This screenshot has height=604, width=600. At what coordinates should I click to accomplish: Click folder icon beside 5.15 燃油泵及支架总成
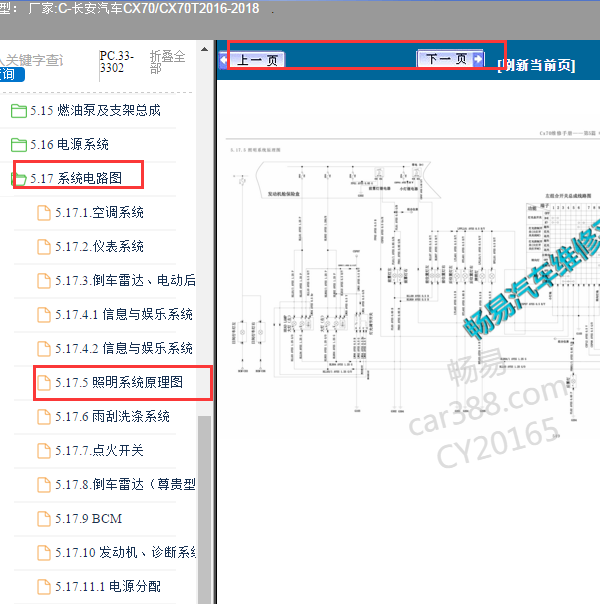pyautogui.click(x=19, y=111)
